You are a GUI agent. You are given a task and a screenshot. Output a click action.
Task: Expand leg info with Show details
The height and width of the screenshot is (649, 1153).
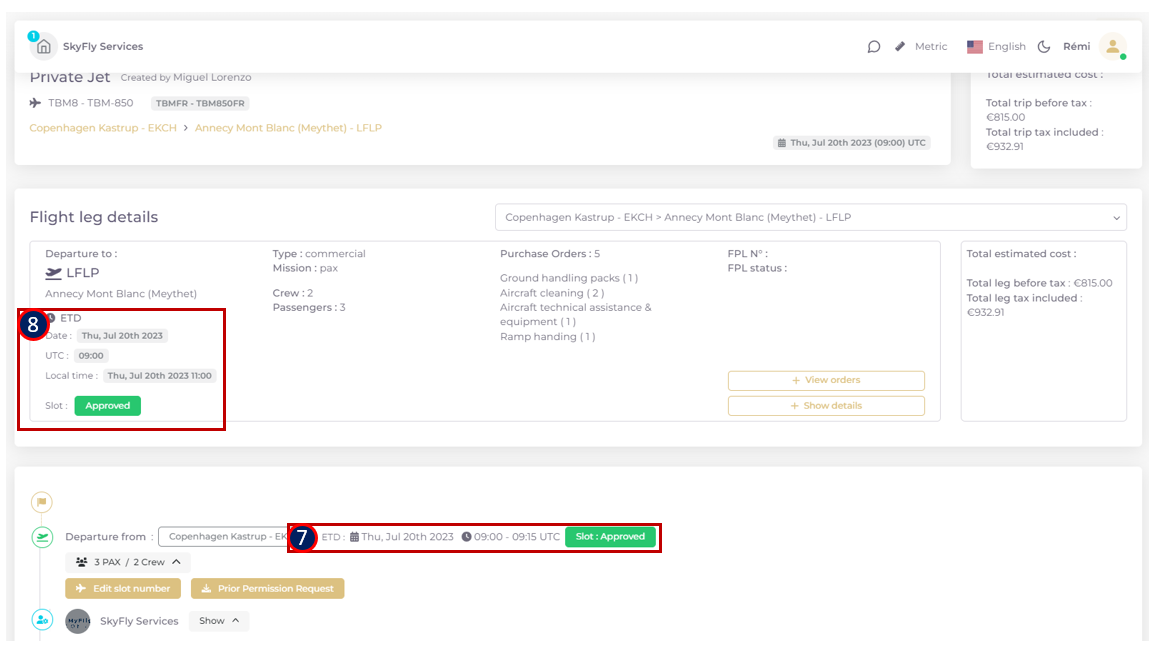(x=826, y=406)
